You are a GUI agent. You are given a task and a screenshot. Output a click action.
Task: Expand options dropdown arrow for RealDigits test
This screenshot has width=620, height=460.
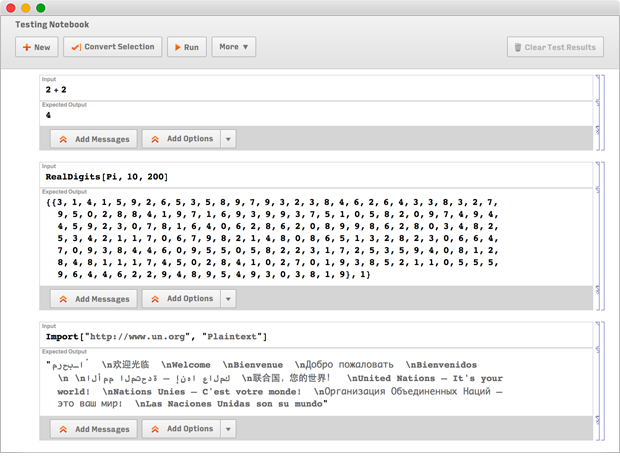coord(229,299)
